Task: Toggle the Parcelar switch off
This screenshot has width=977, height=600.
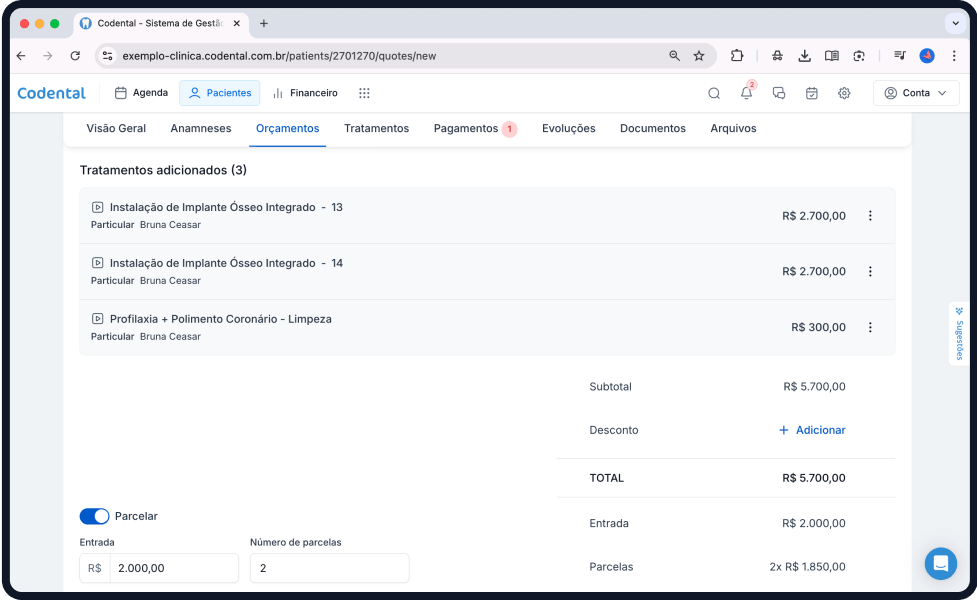Action: (94, 516)
